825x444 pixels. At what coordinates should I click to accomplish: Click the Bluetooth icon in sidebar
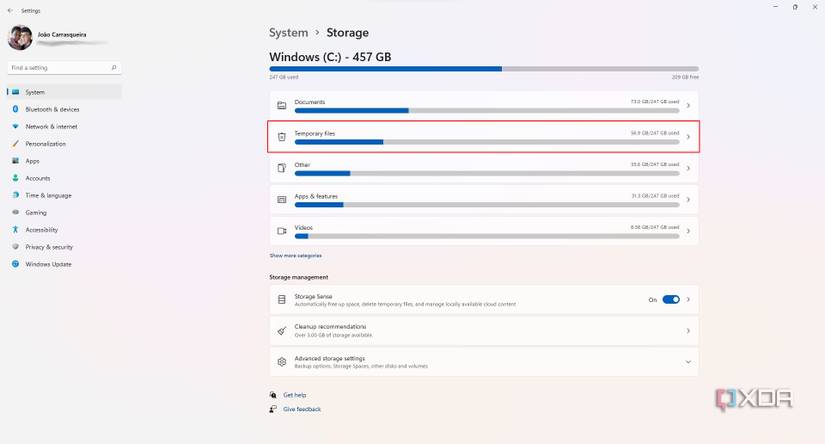pyautogui.click(x=15, y=109)
